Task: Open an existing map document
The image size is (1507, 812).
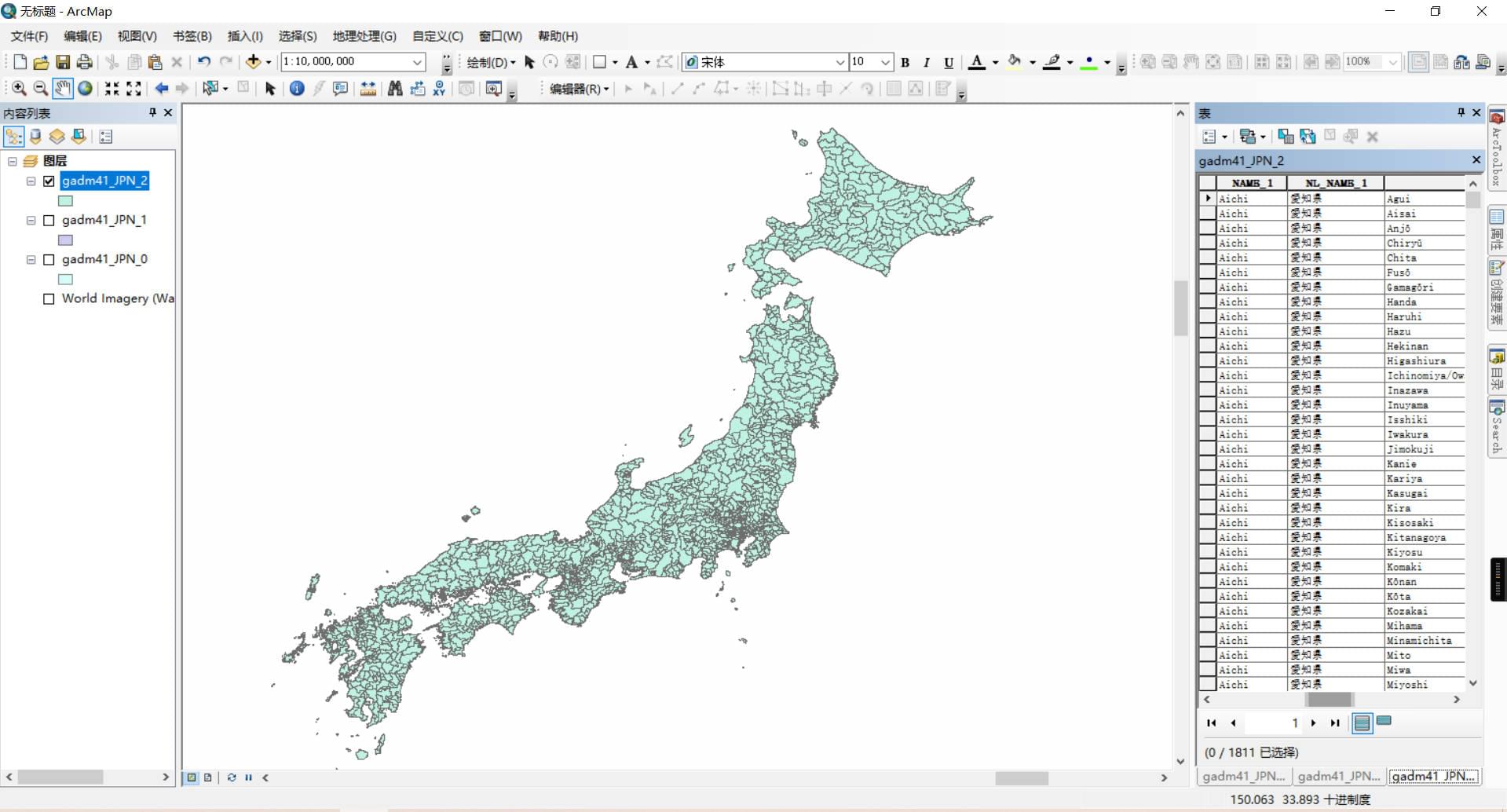Action: [x=41, y=62]
